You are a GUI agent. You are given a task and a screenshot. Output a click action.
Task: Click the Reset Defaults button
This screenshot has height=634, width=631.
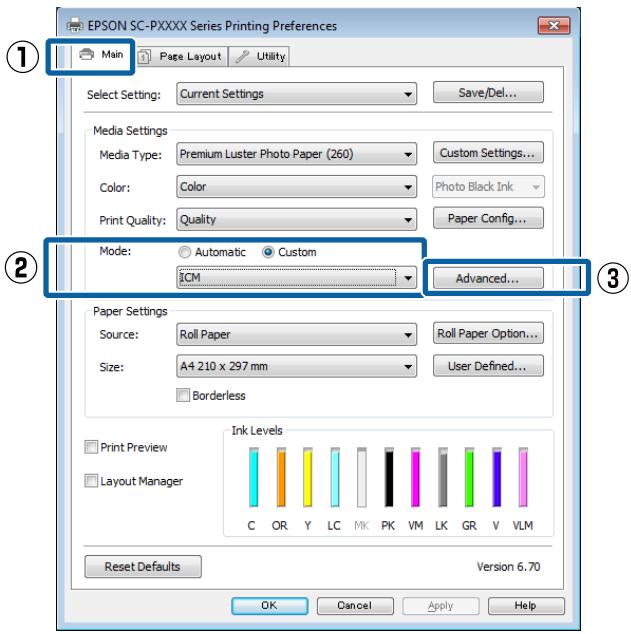tap(143, 566)
